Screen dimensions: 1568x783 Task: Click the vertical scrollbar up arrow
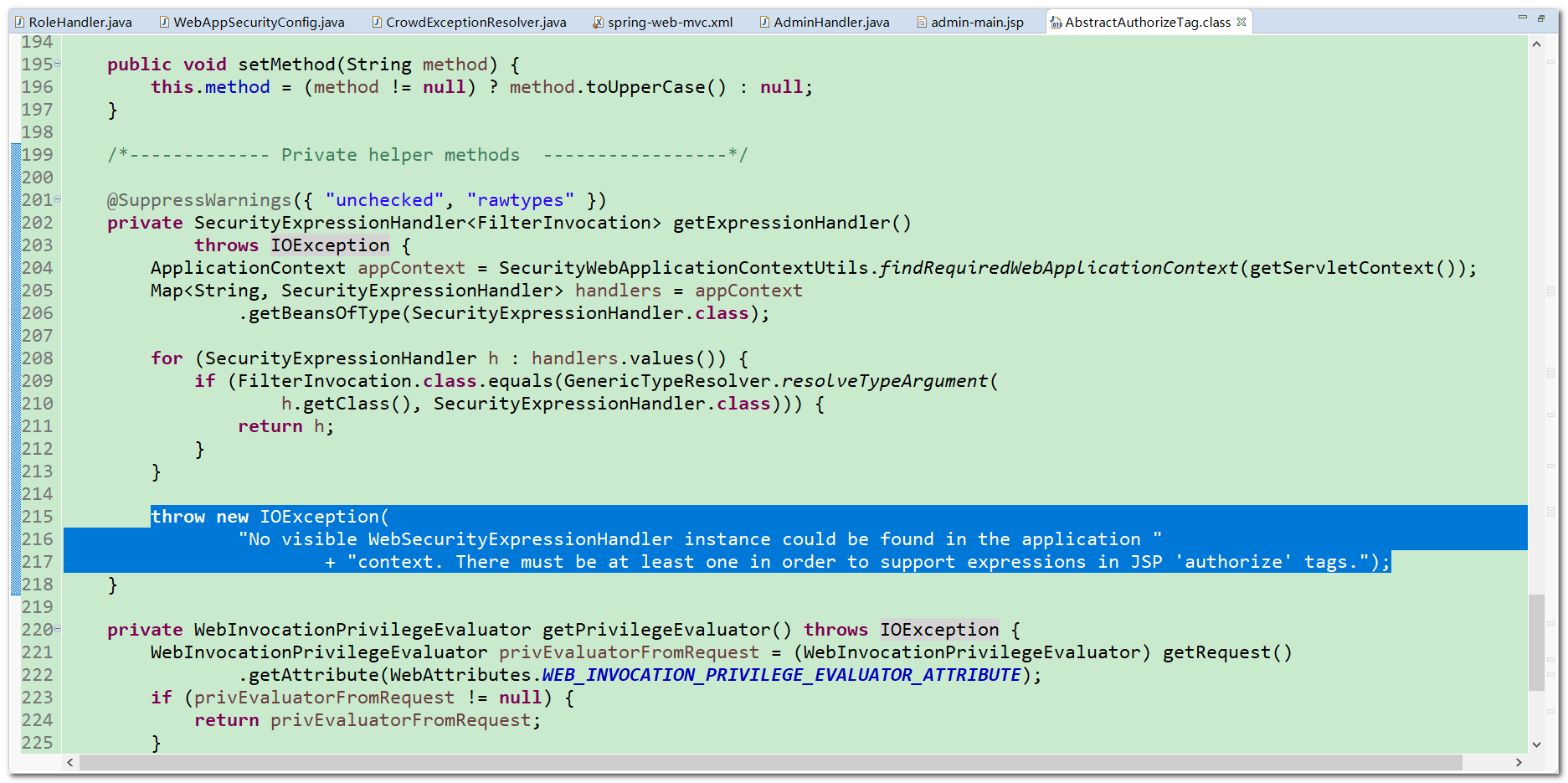(x=1537, y=44)
